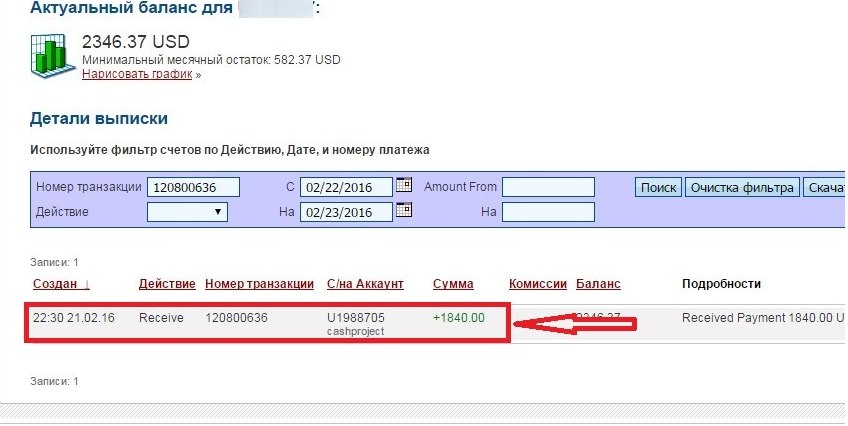This screenshot has height=426, width=848.
Task: Click the Amount From input field
Action: click(548, 187)
